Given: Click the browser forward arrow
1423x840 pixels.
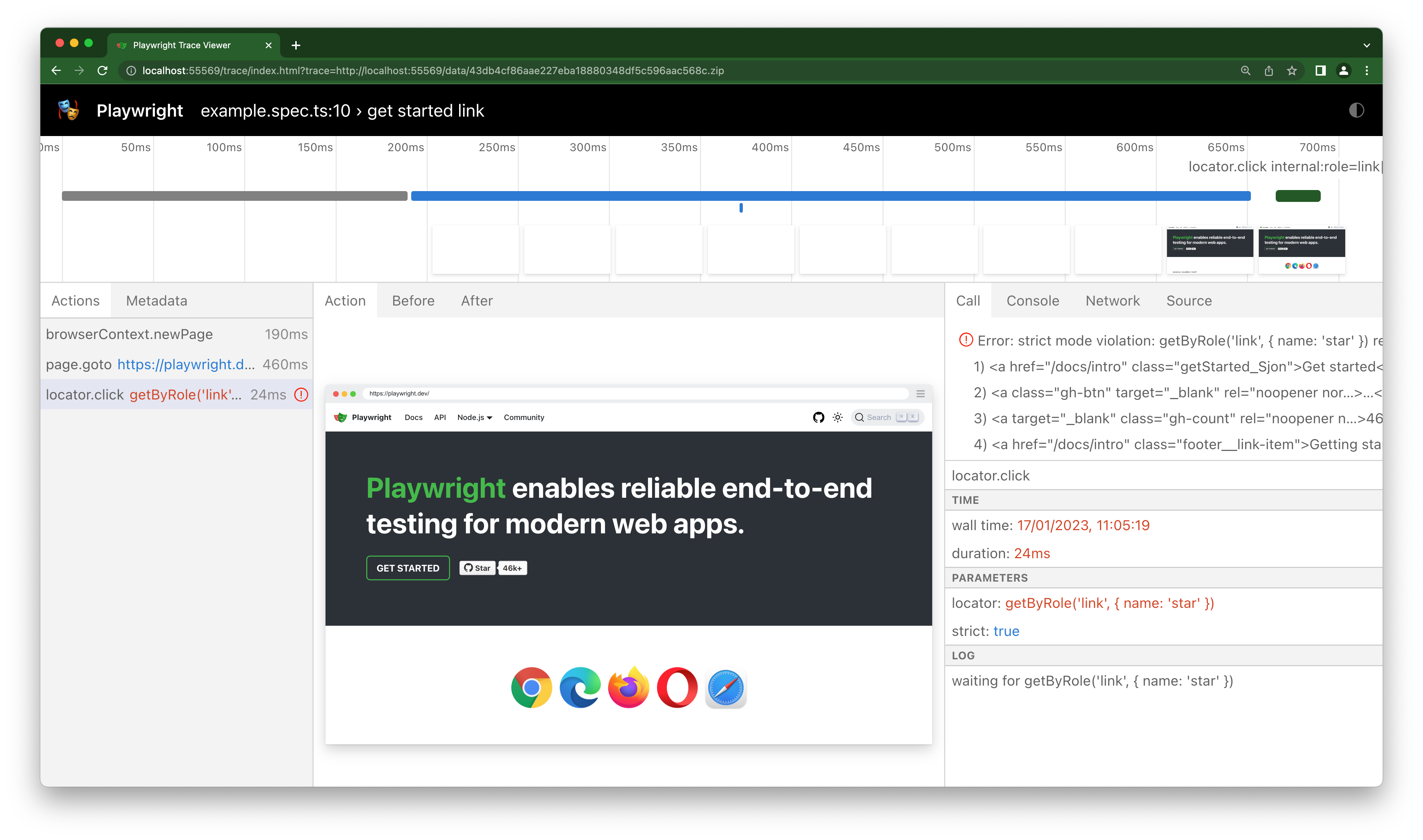Looking at the screenshot, I should pyautogui.click(x=79, y=70).
